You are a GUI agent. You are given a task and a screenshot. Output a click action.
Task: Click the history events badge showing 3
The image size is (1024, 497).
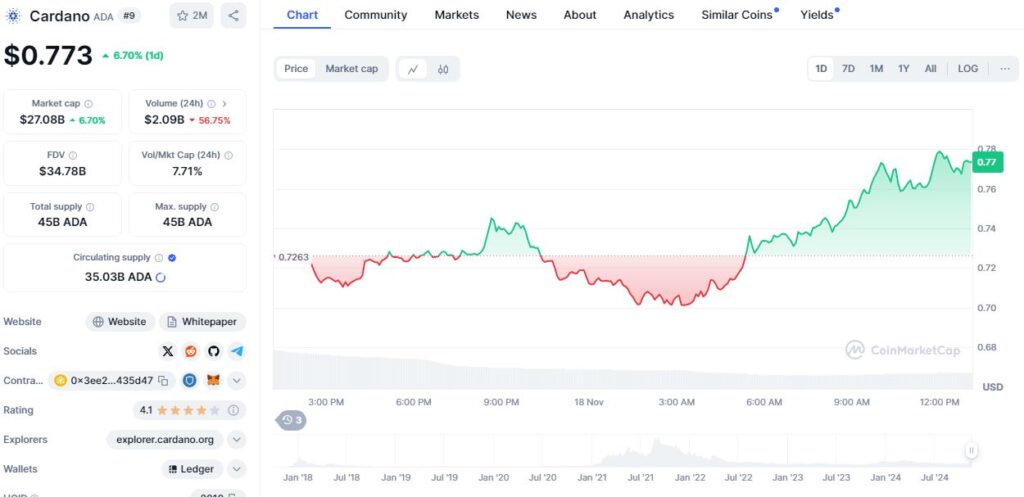[x=292, y=420]
